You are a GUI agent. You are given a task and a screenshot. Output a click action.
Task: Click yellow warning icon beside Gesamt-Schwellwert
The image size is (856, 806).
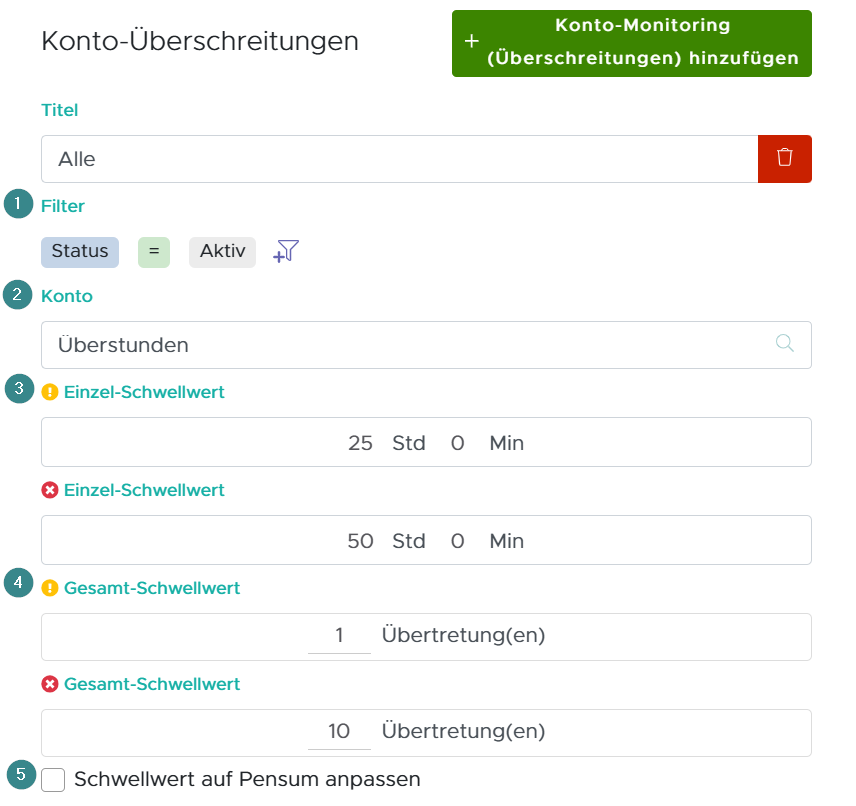click(x=50, y=588)
